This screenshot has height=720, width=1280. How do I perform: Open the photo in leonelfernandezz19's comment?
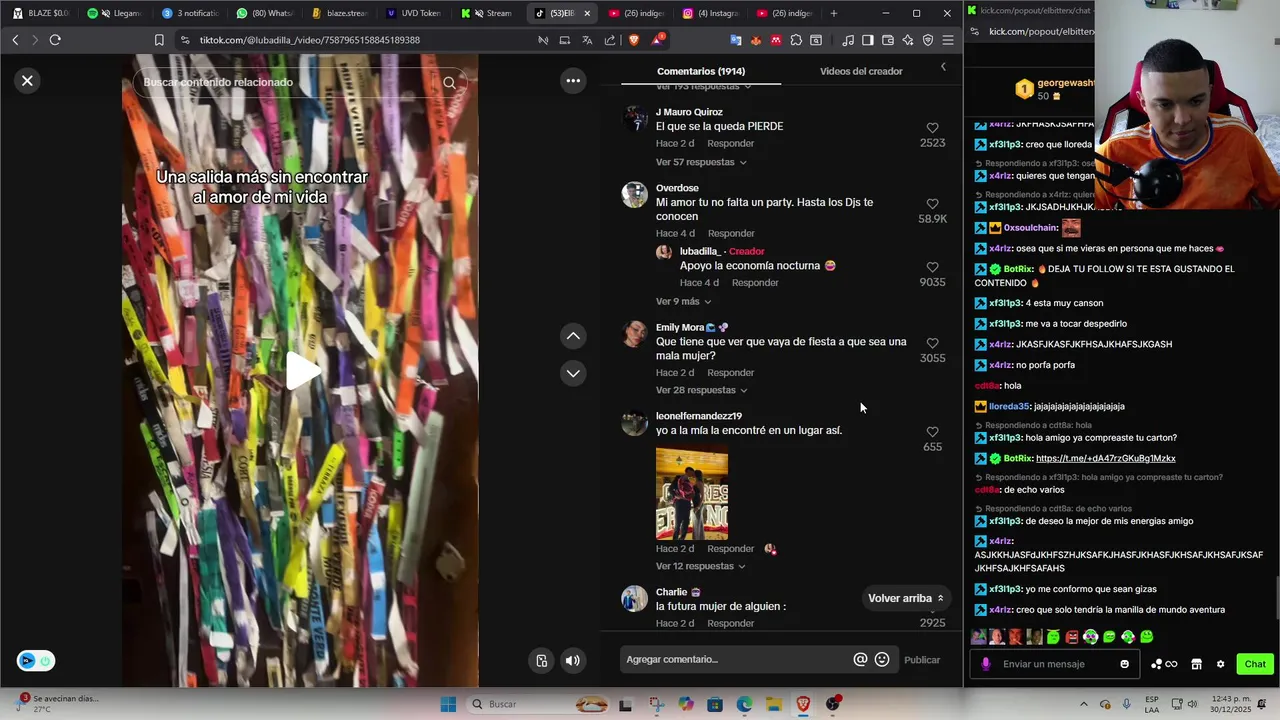pyautogui.click(x=692, y=494)
